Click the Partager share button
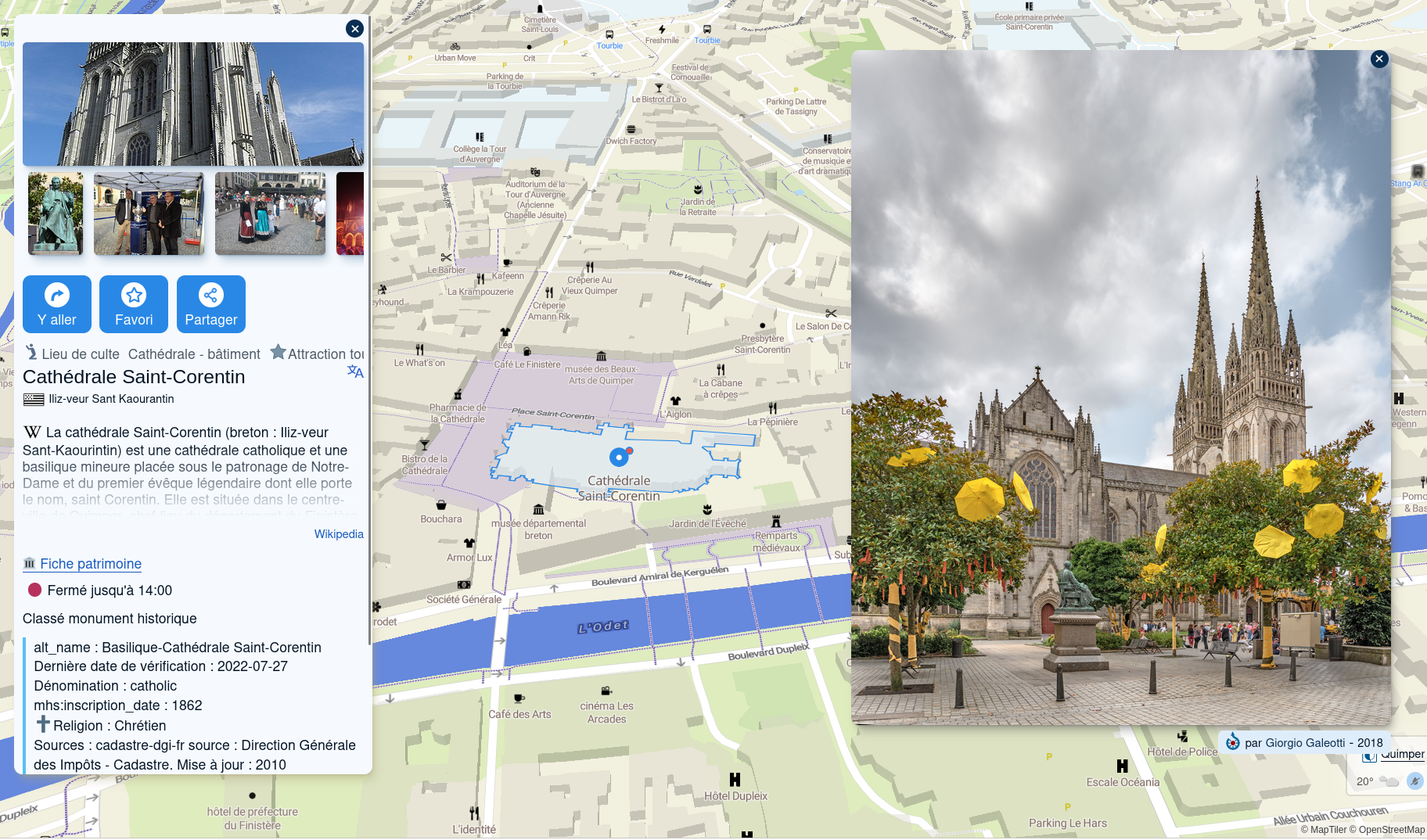Screen dimensions: 1427x840 211,304
